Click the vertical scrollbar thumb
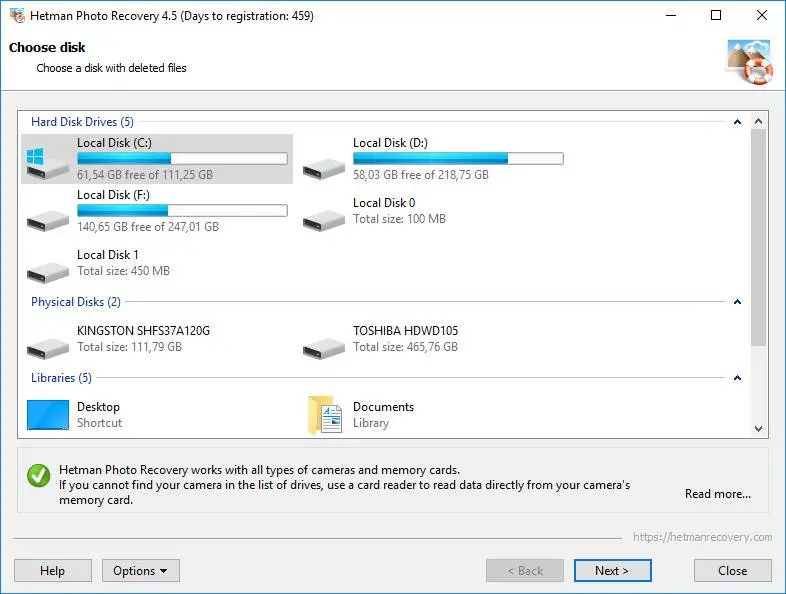 [x=758, y=238]
